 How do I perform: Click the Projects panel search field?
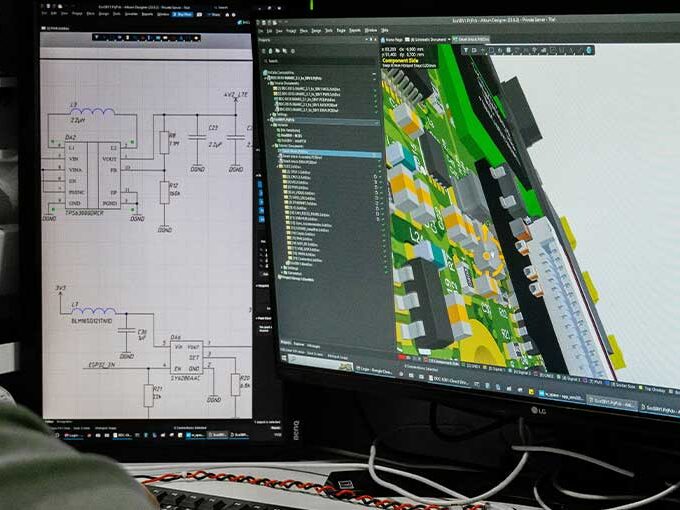click(x=320, y=61)
